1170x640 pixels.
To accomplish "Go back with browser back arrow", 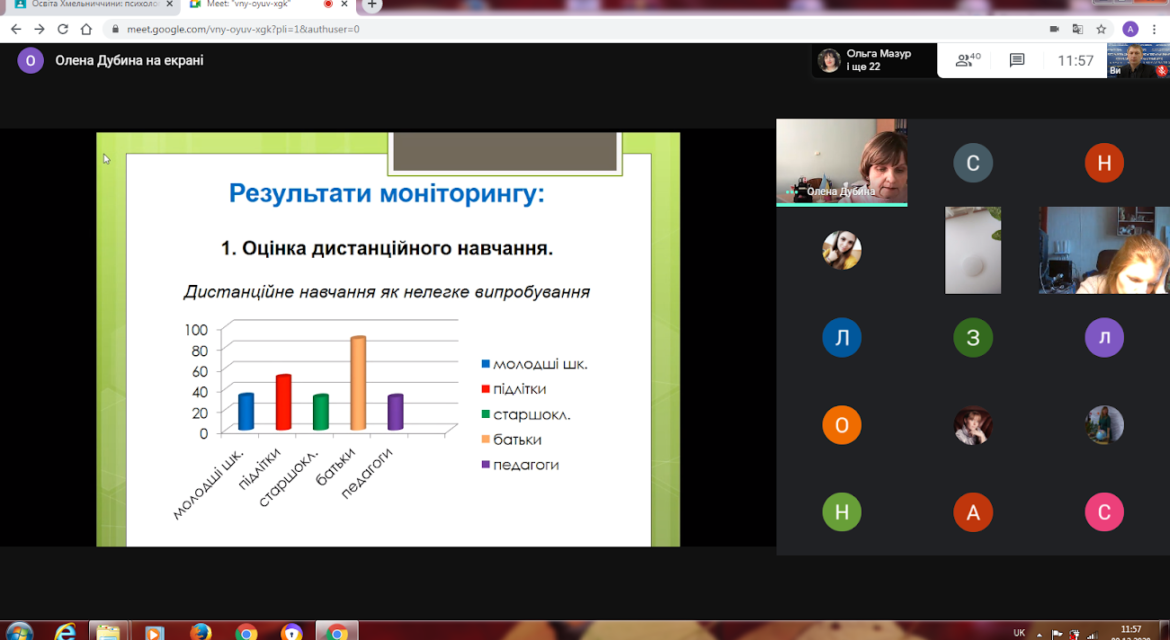I will [x=16, y=29].
